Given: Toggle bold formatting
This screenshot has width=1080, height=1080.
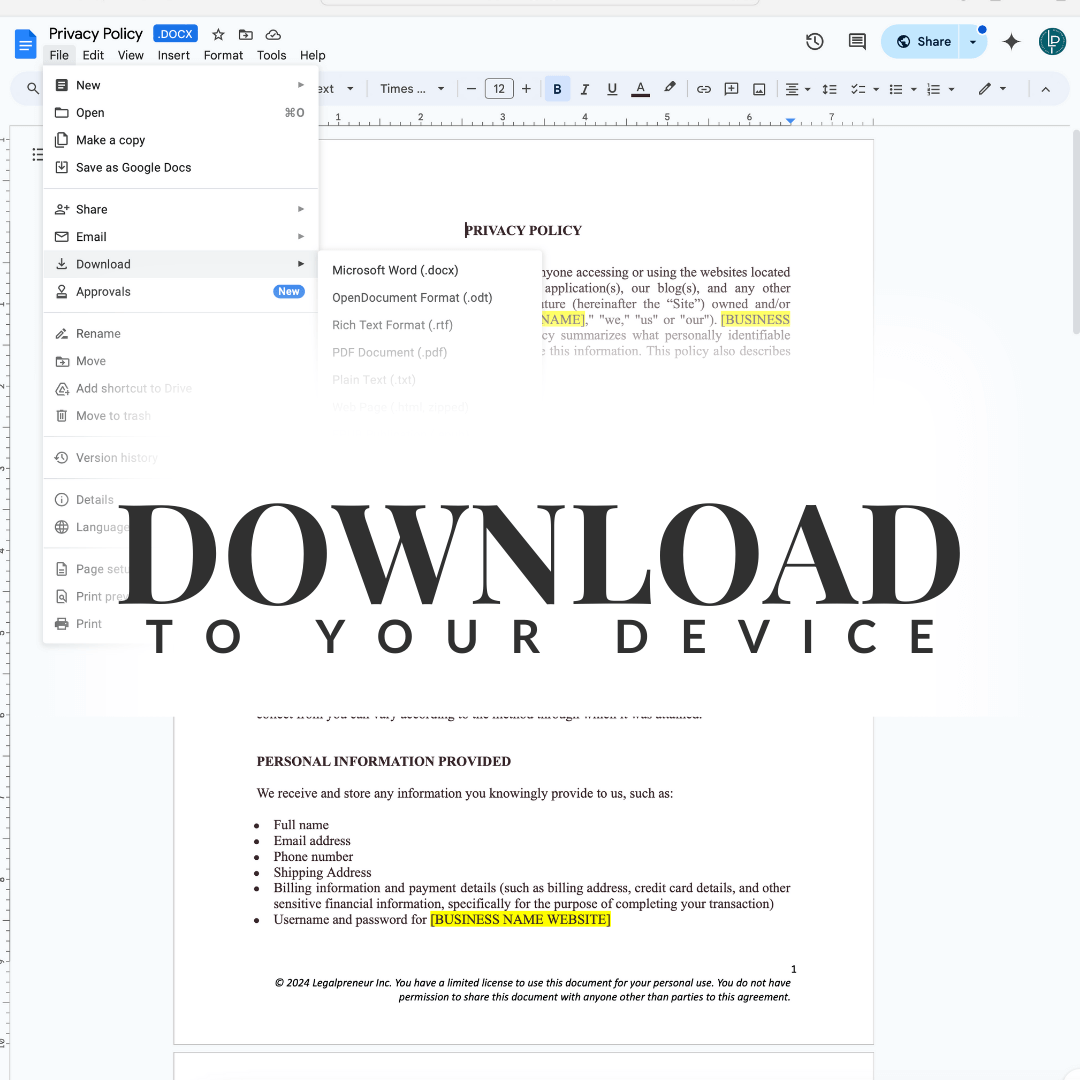Looking at the screenshot, I should 557,89.
